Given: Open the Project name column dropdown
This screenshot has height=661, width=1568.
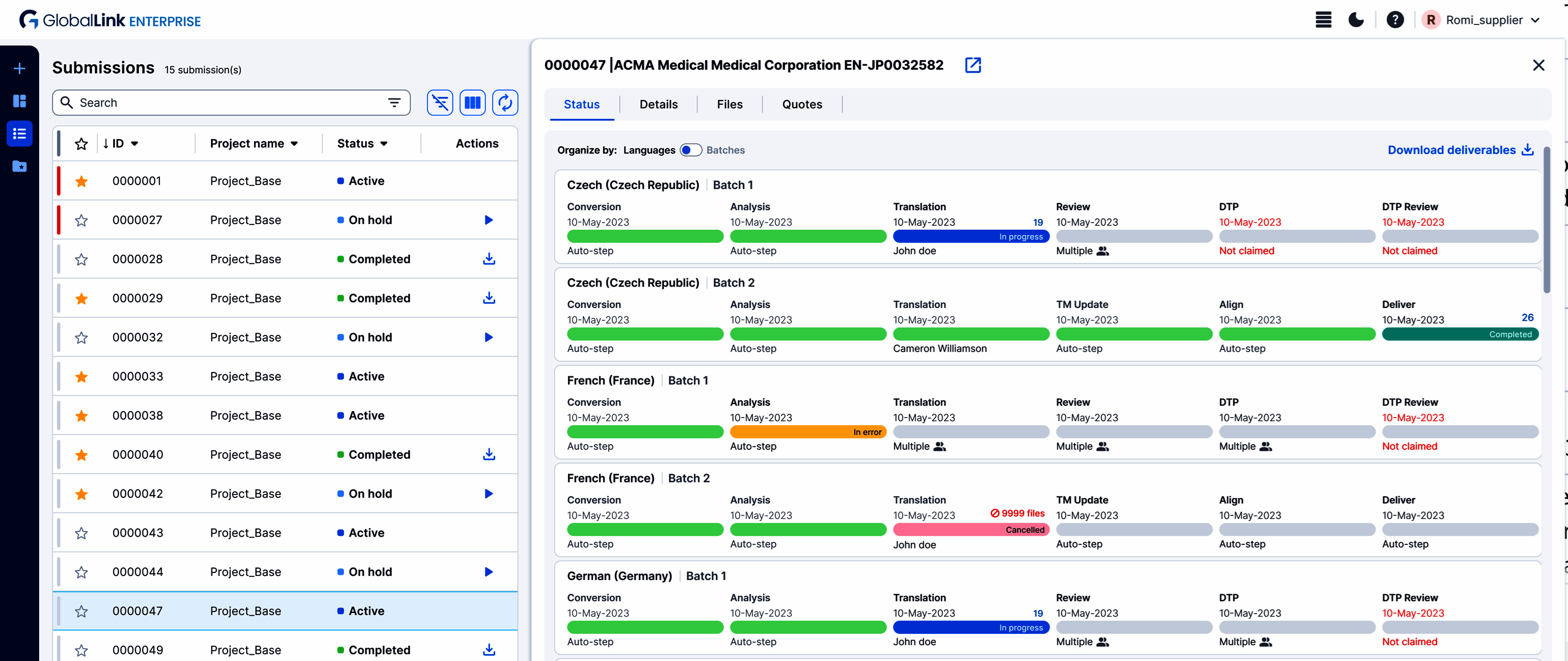Looking at the screenshot, I should click(x=294, y=144).
